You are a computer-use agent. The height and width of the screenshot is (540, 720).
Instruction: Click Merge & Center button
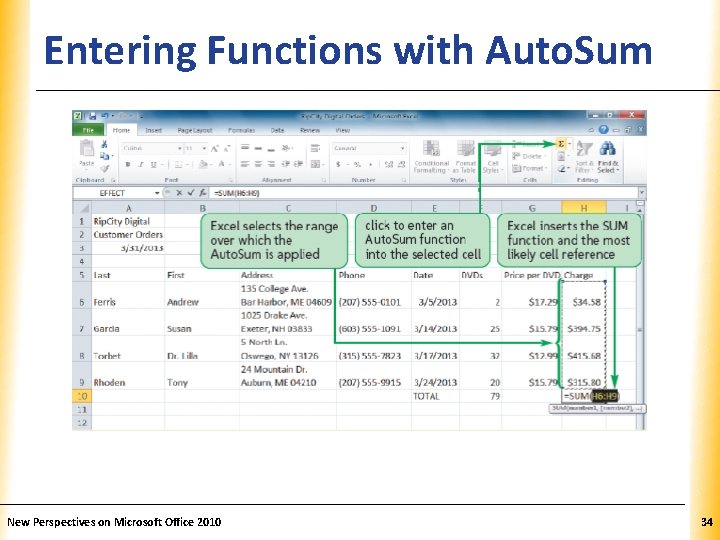[315, 164]
